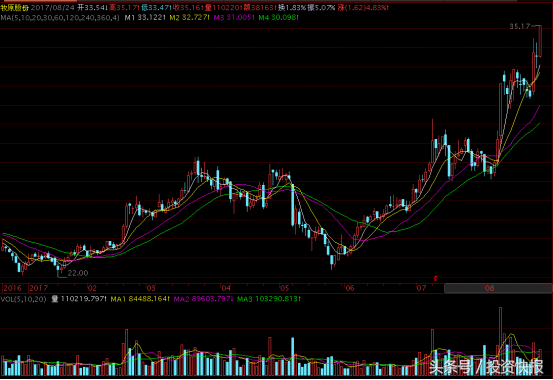
Task: Click the 35.17 high price marker
Action: (x=520, y=26)
